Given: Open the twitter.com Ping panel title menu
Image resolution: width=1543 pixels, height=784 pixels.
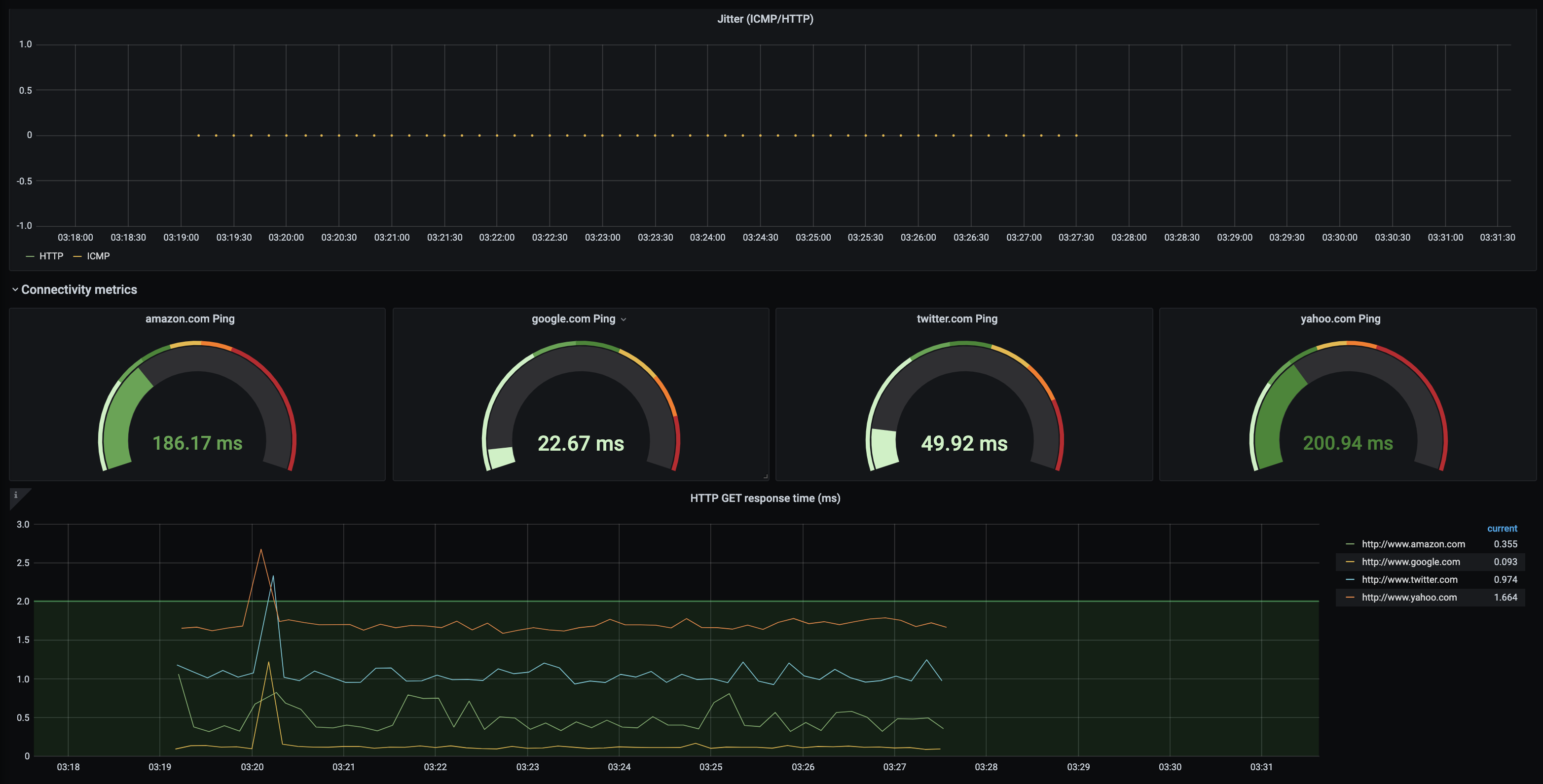Looking at the screenshot, I should coord(956,319).
